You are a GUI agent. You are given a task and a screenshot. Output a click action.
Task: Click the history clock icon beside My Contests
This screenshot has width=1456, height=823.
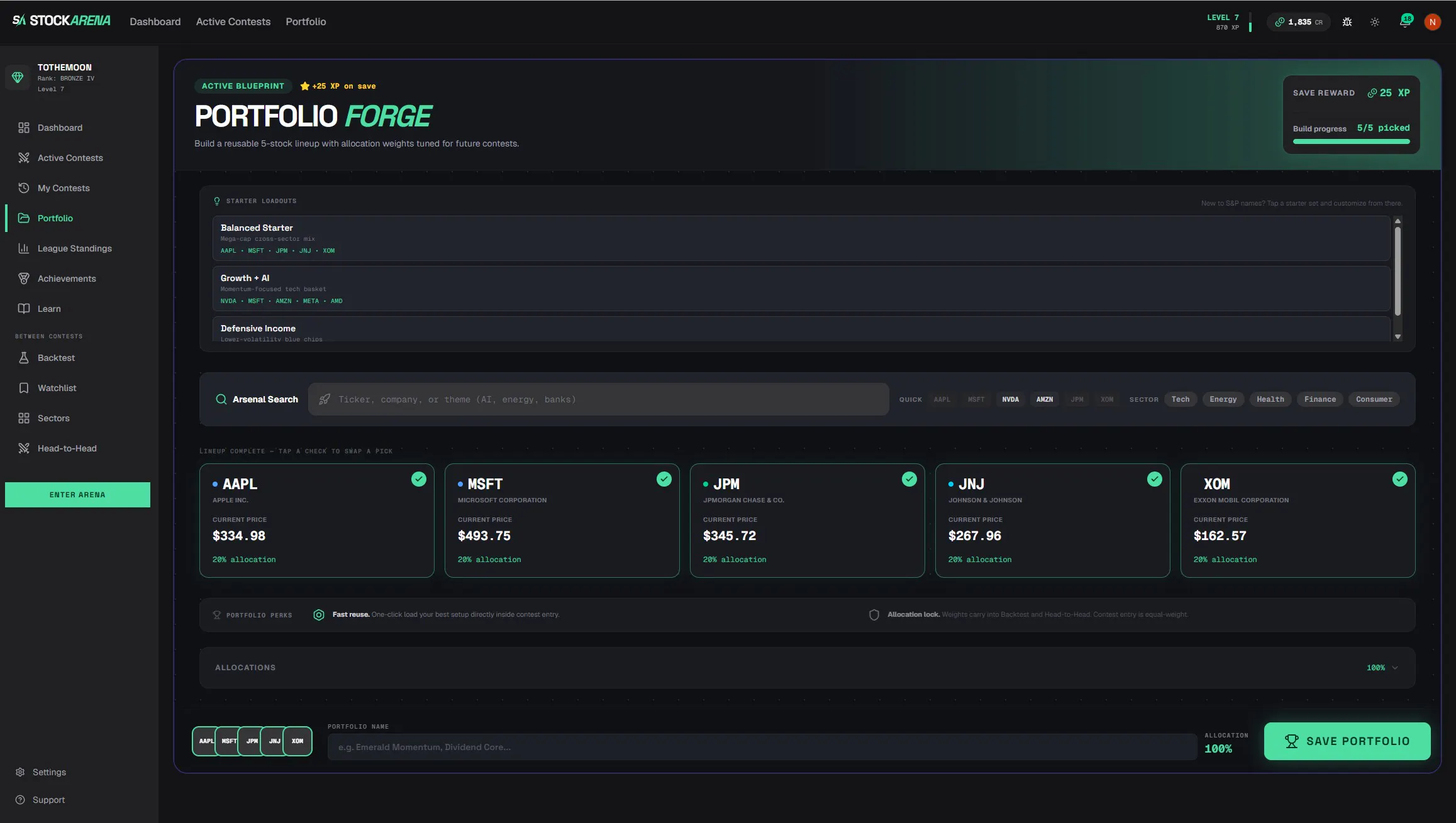(24, 188)
